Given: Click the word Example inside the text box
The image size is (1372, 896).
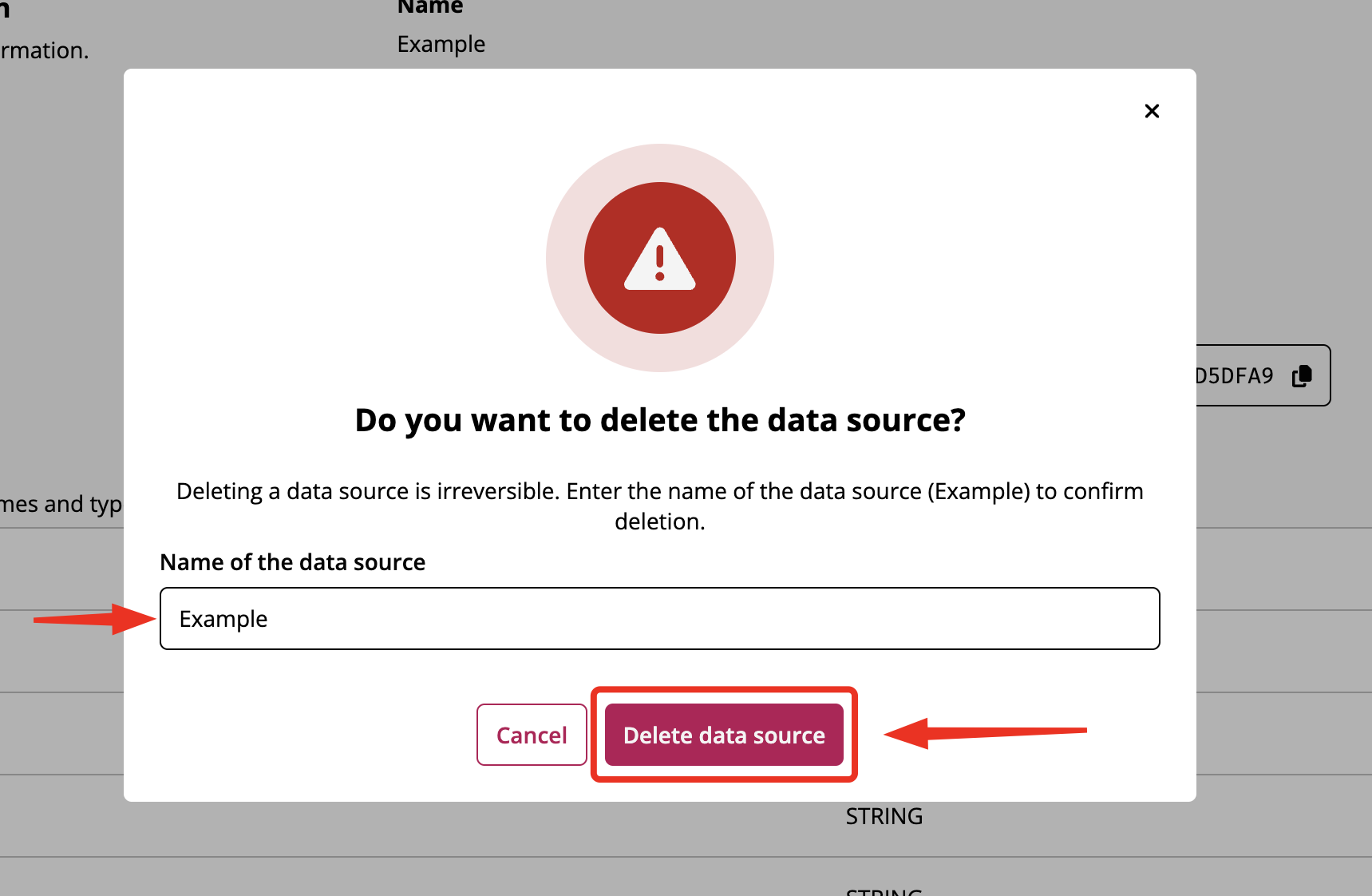Looking at the screenshot, I should tap(223, 620).
